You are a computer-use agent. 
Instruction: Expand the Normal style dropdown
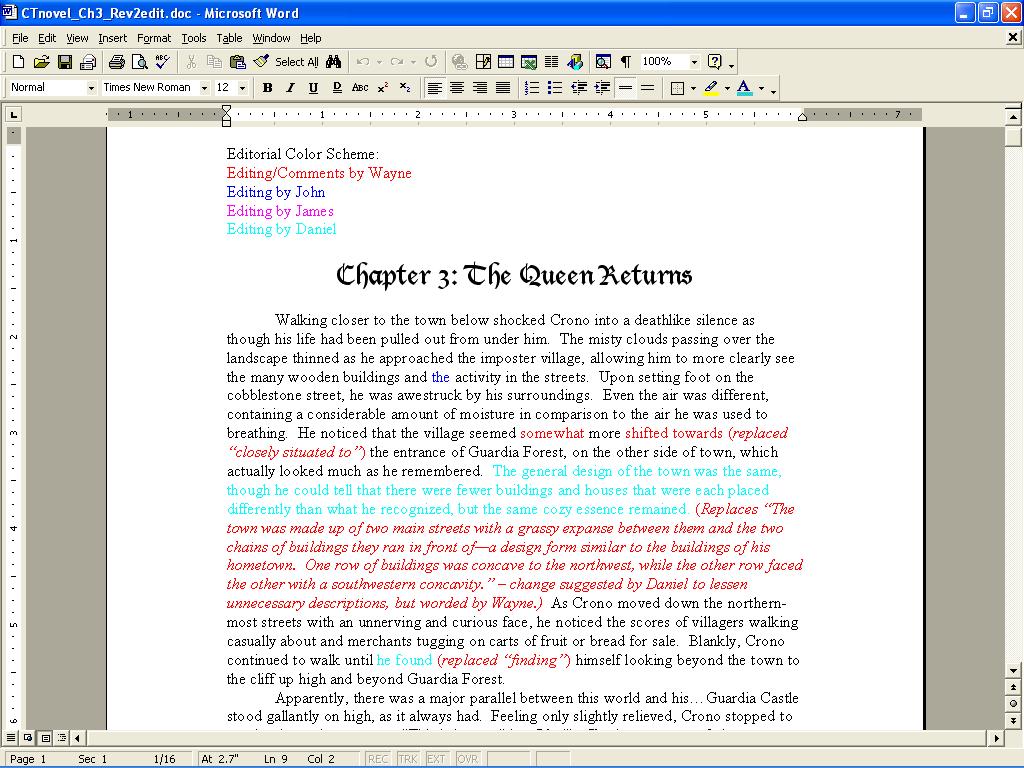tap(91, 88)
